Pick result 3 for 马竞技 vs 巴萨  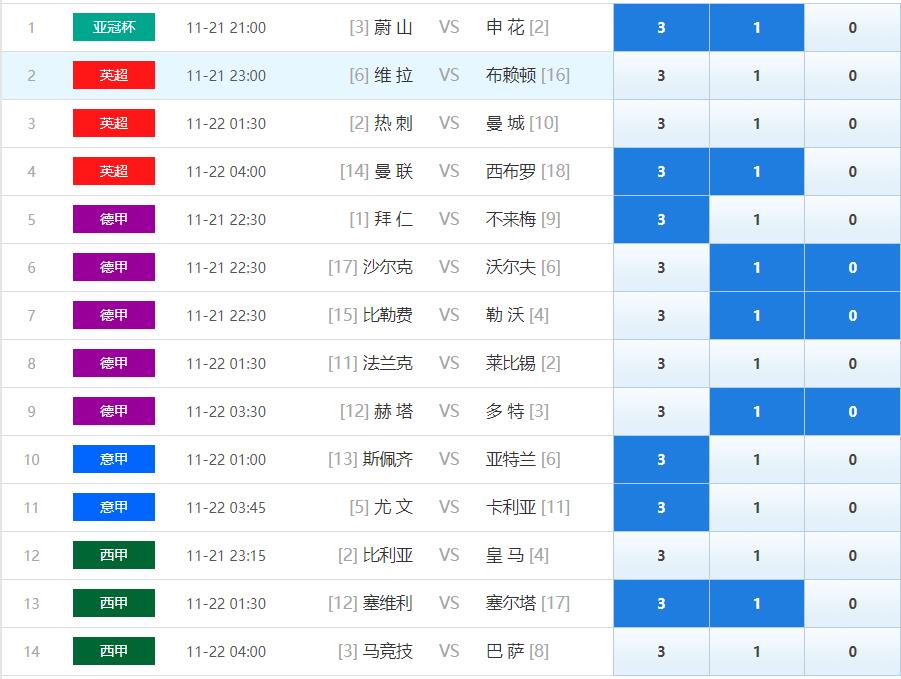[661, 651]
